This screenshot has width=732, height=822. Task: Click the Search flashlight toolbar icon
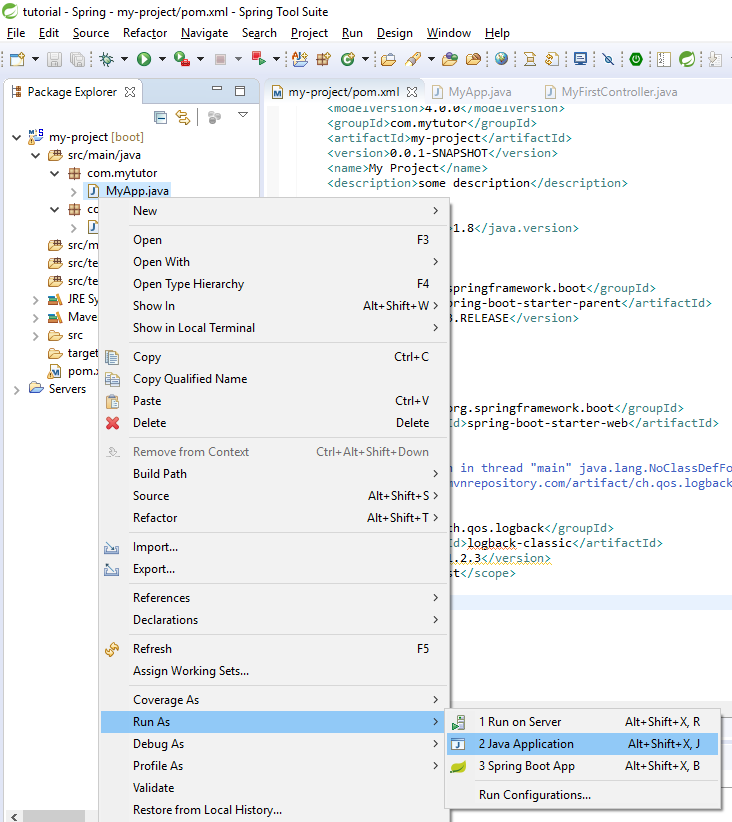(413, 59)
